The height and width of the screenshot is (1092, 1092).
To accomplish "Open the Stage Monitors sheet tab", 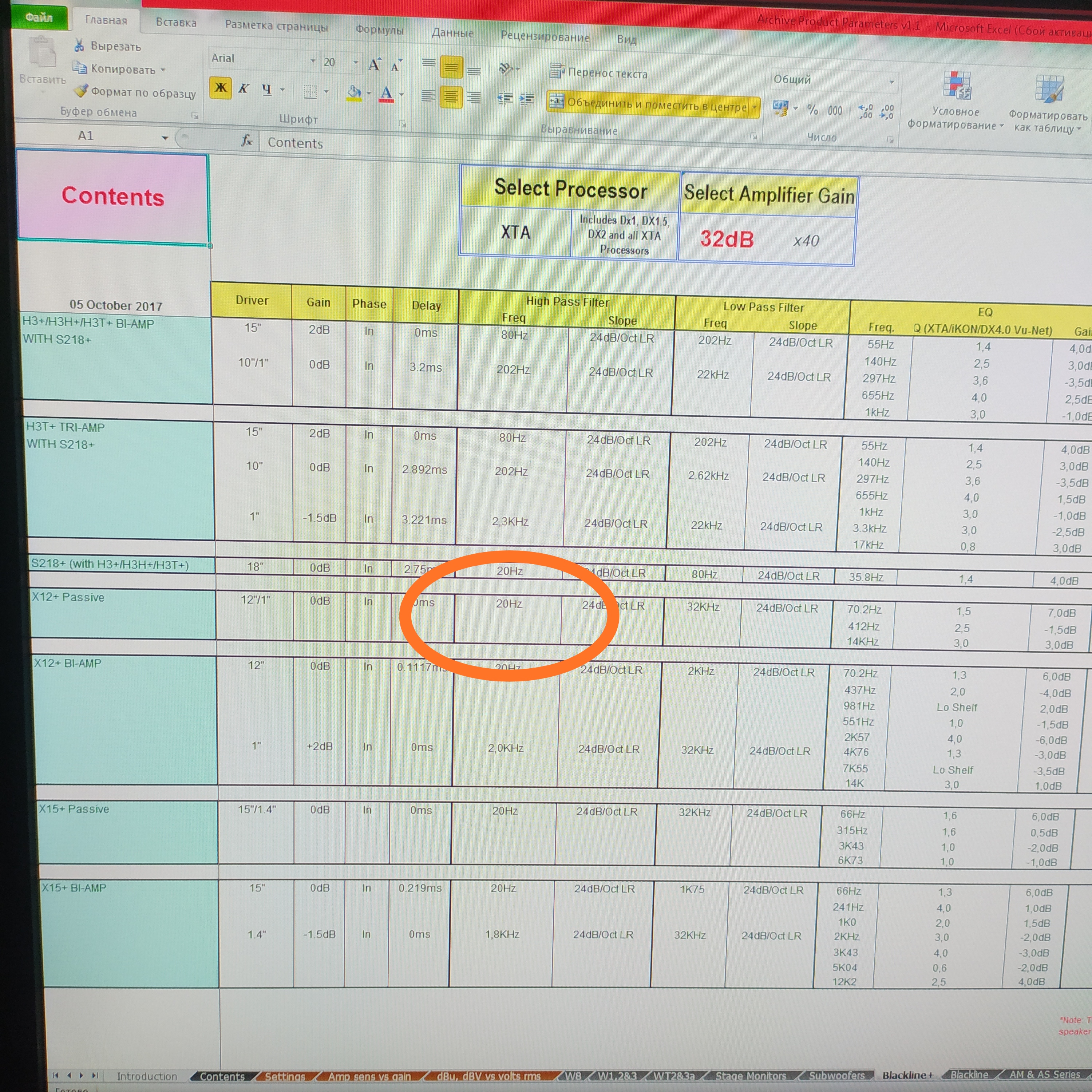I will (751, 1076).
